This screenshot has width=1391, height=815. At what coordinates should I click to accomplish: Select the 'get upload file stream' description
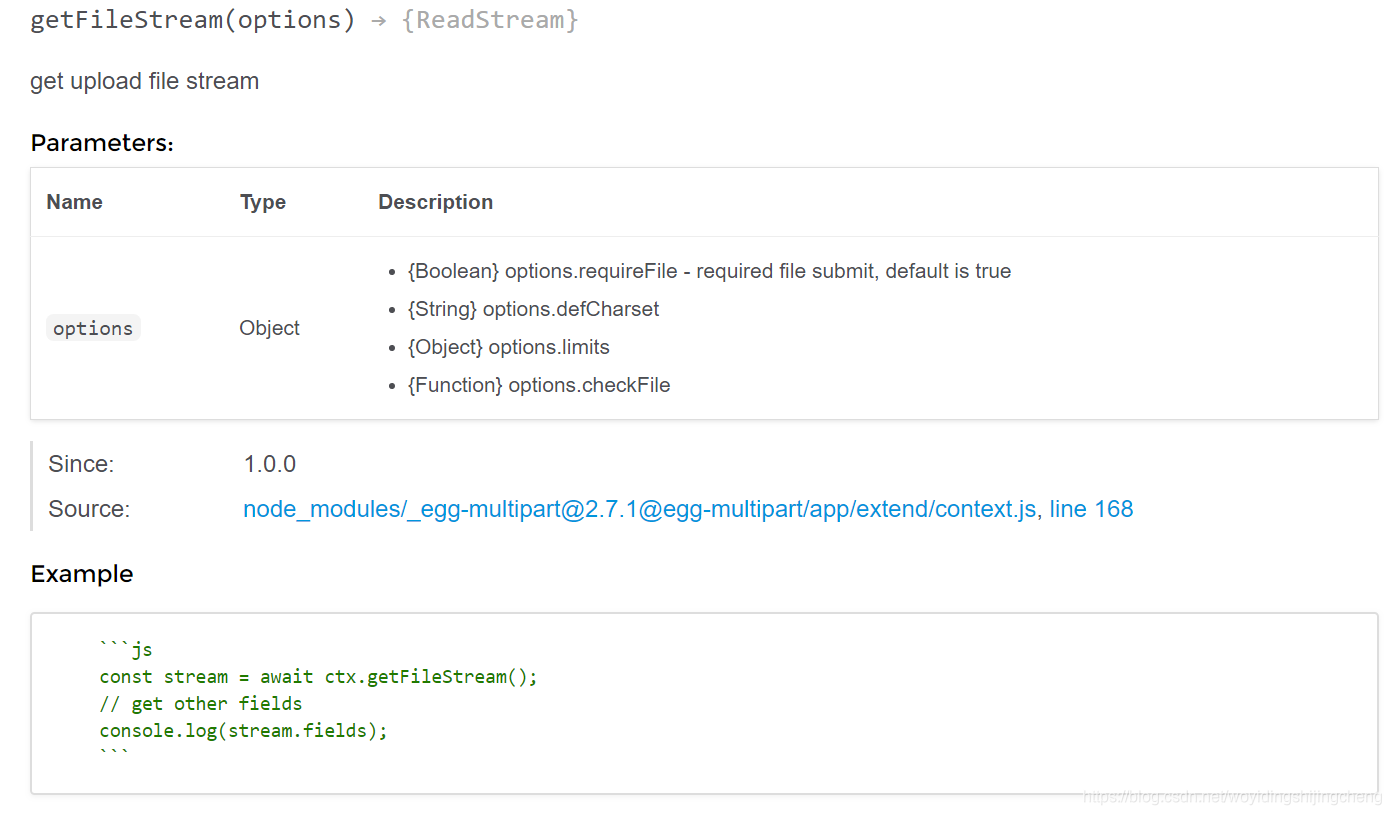[144, 81]
